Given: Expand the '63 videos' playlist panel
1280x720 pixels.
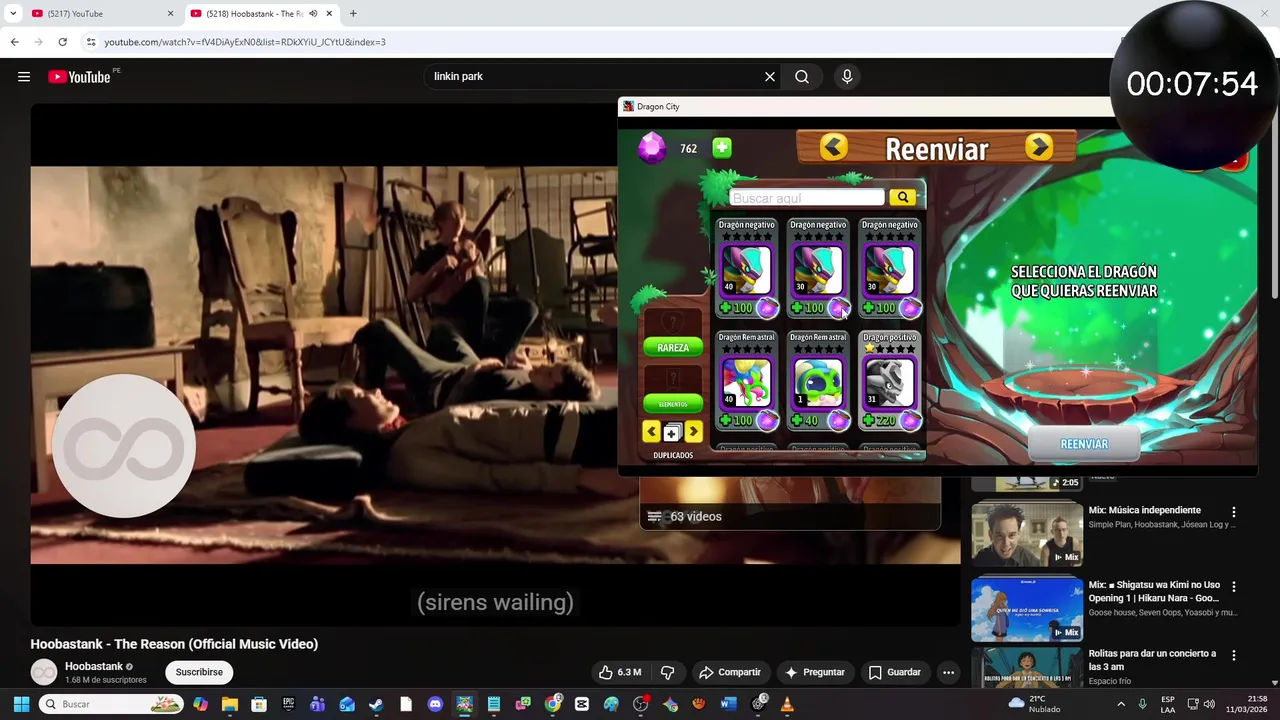Looking at the screenshot, I should tap(790, 516).
